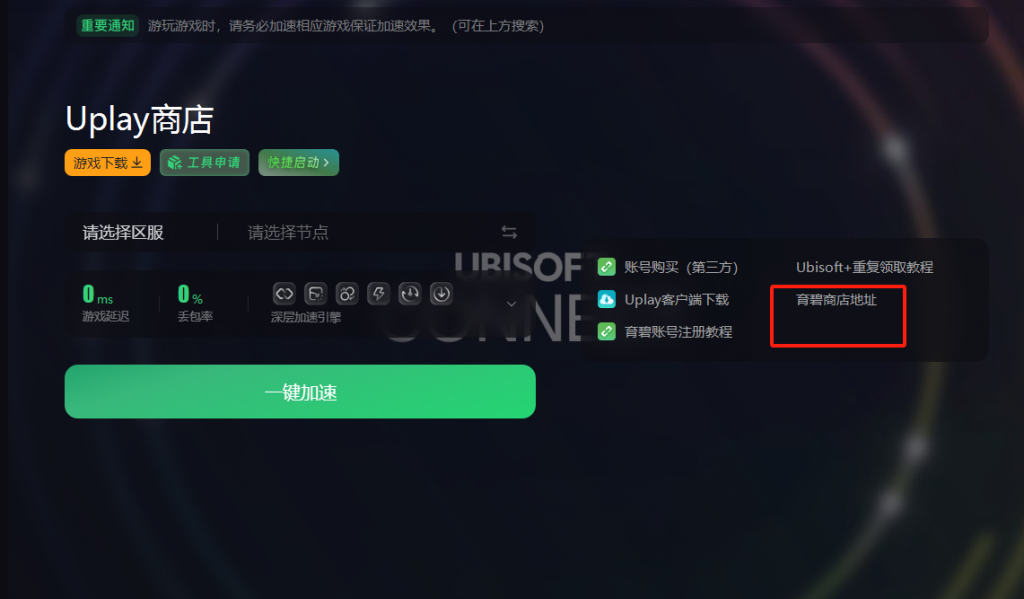
Task: Click the link icon beside 育碧账号注册教程
Action: coord(607,331)
